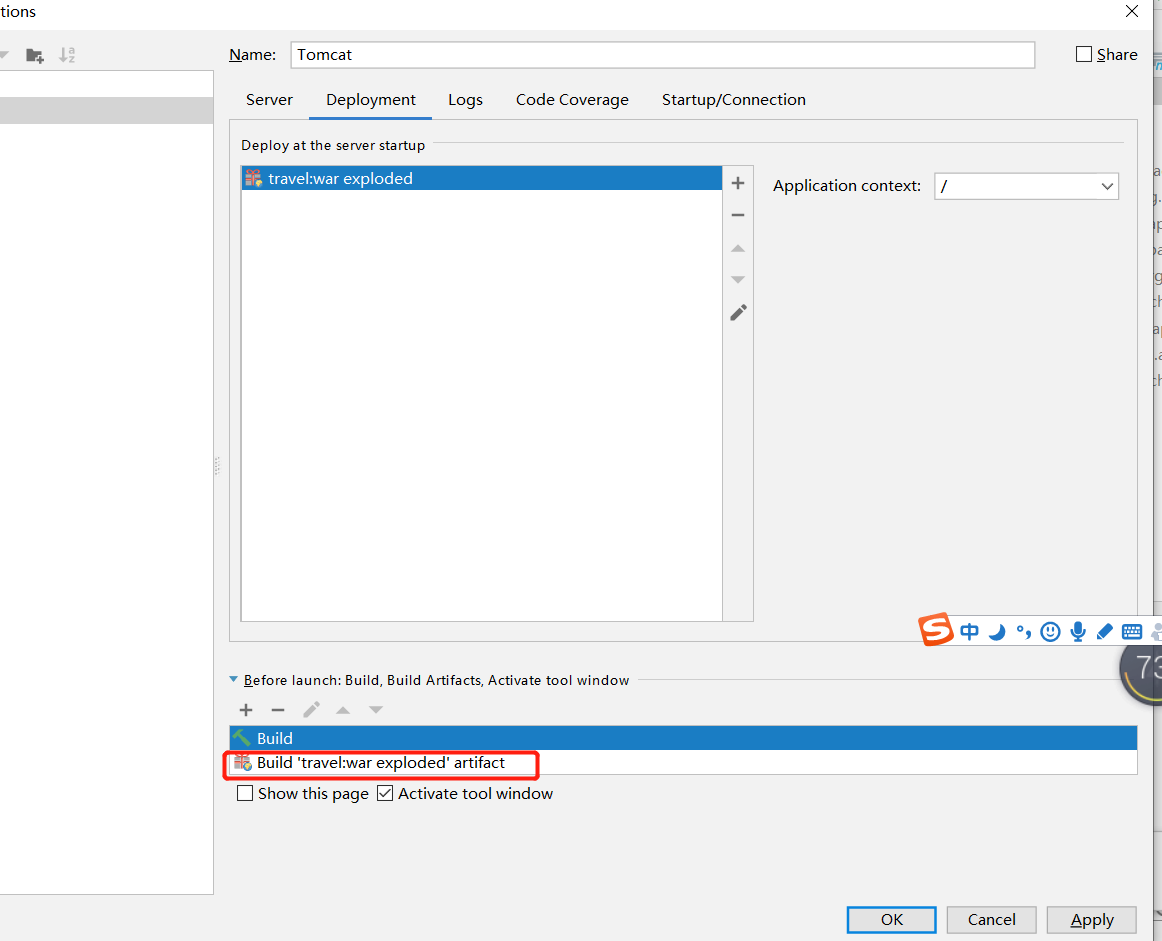1162x941 pixels.
Task: Enable the Share checkbox
Action: pyautogui.click(x=1083, y=54)
